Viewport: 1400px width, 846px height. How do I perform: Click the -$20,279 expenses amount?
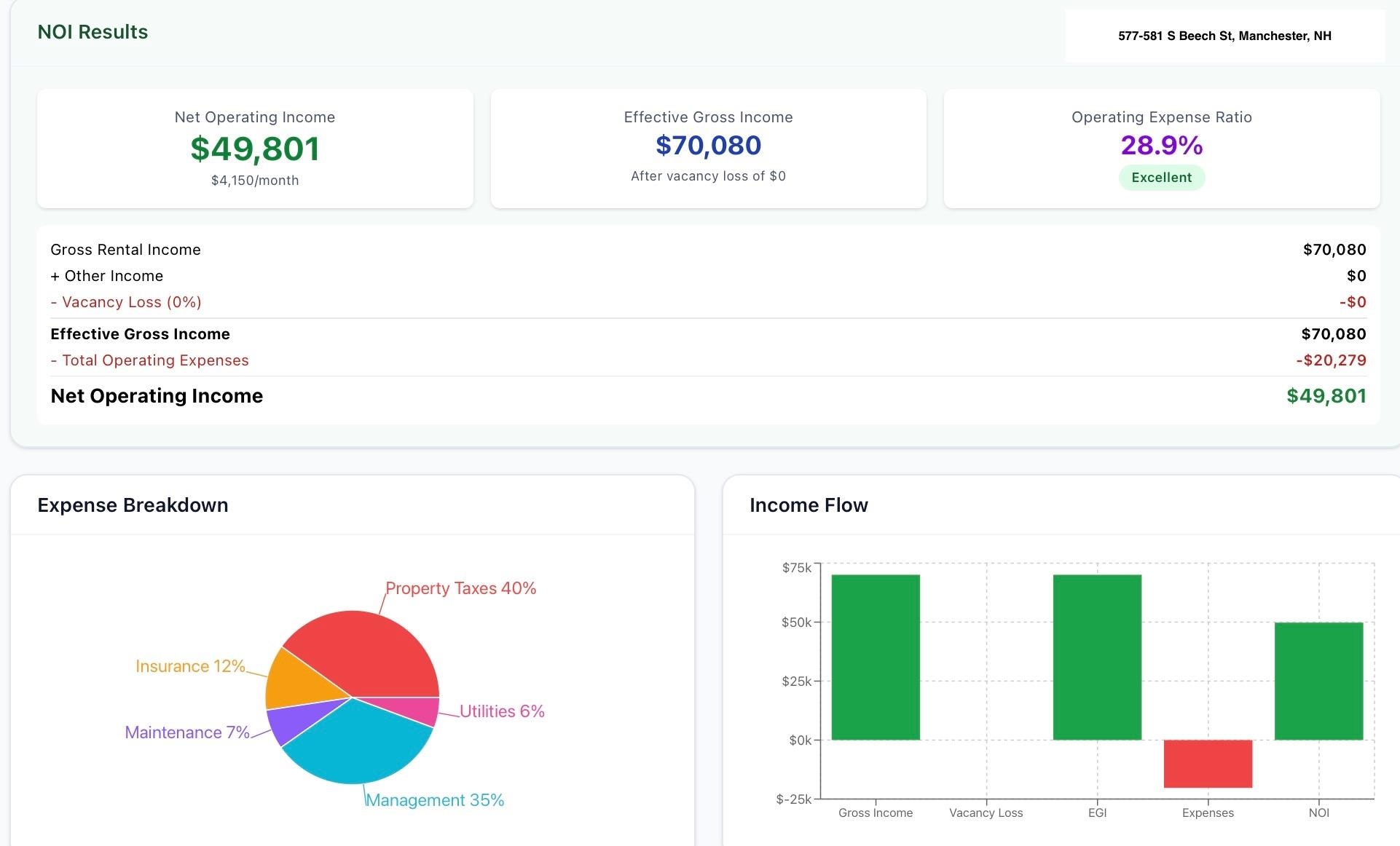click(1331, 360)
